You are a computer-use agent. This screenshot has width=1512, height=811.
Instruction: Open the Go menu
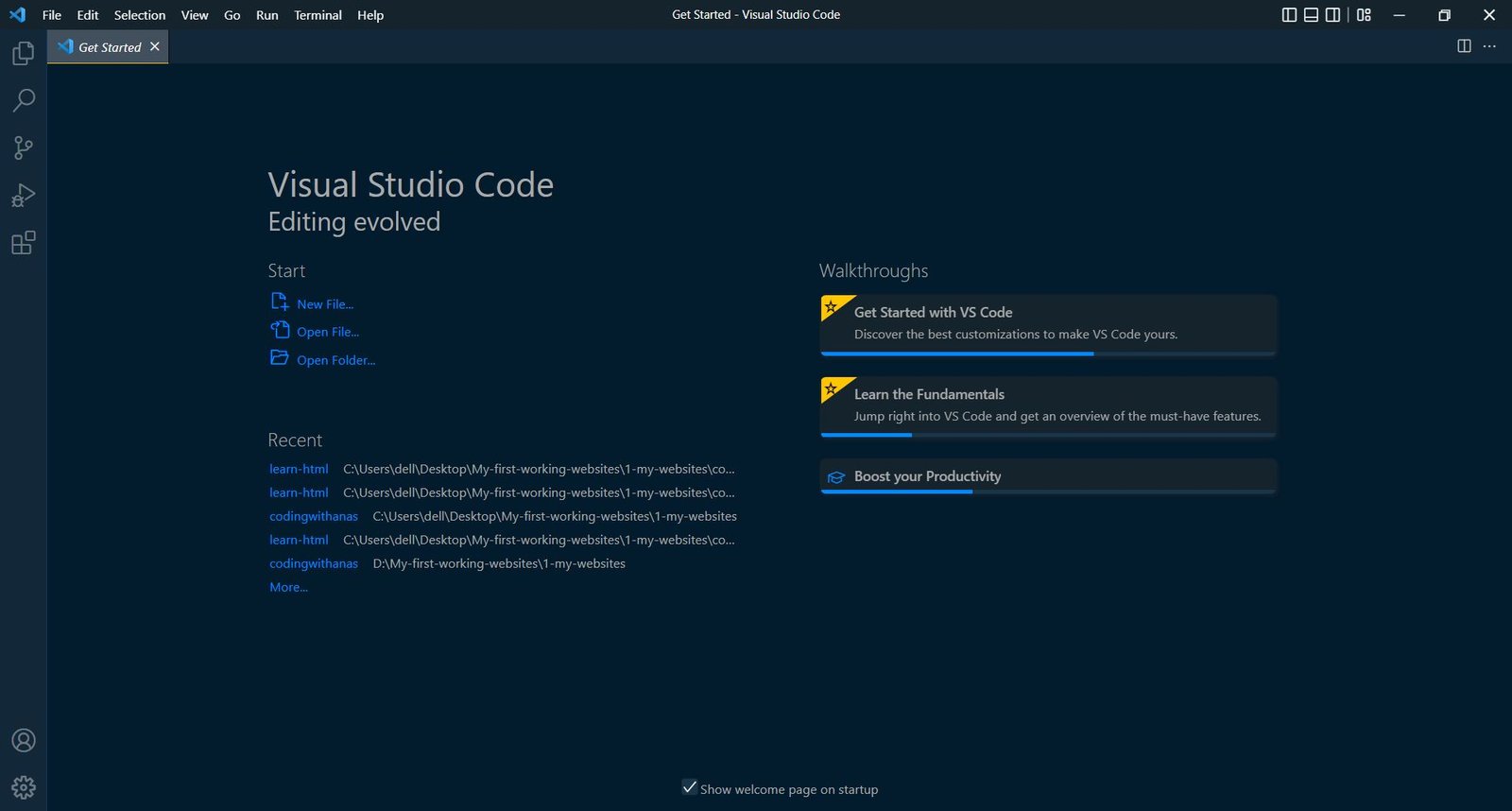pos(232,15)
